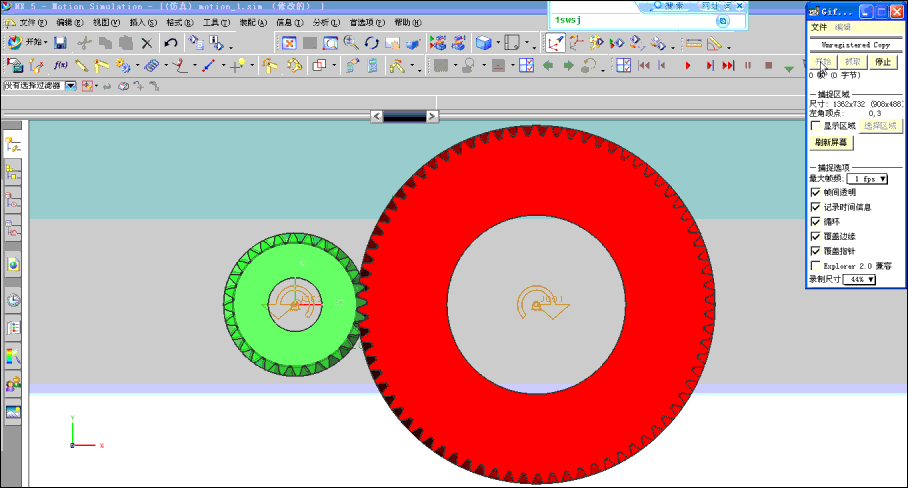Open the 编辑(E) menu
908x488 pixels.
pos(69,23)
